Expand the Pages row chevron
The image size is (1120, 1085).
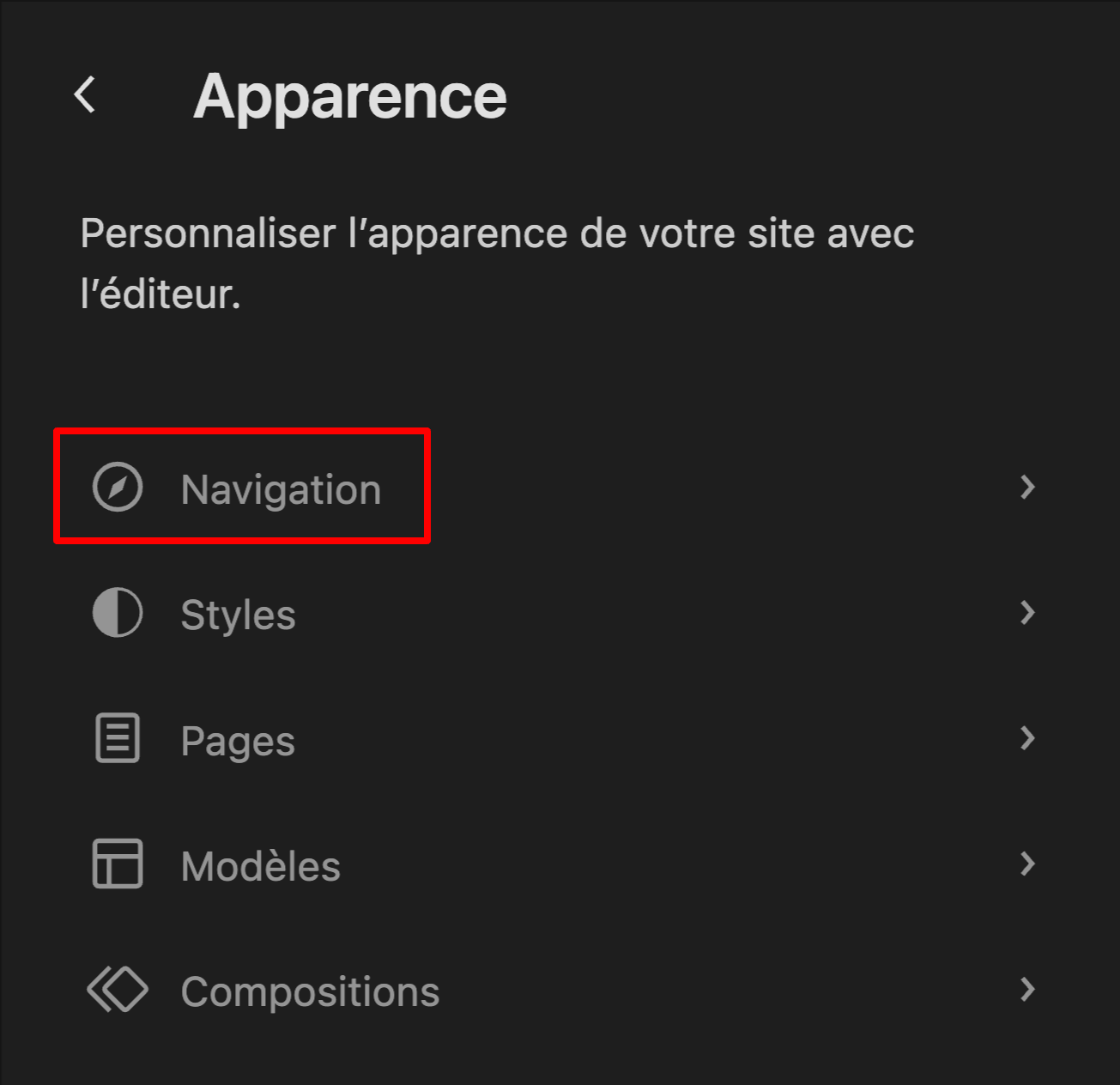1027,739
